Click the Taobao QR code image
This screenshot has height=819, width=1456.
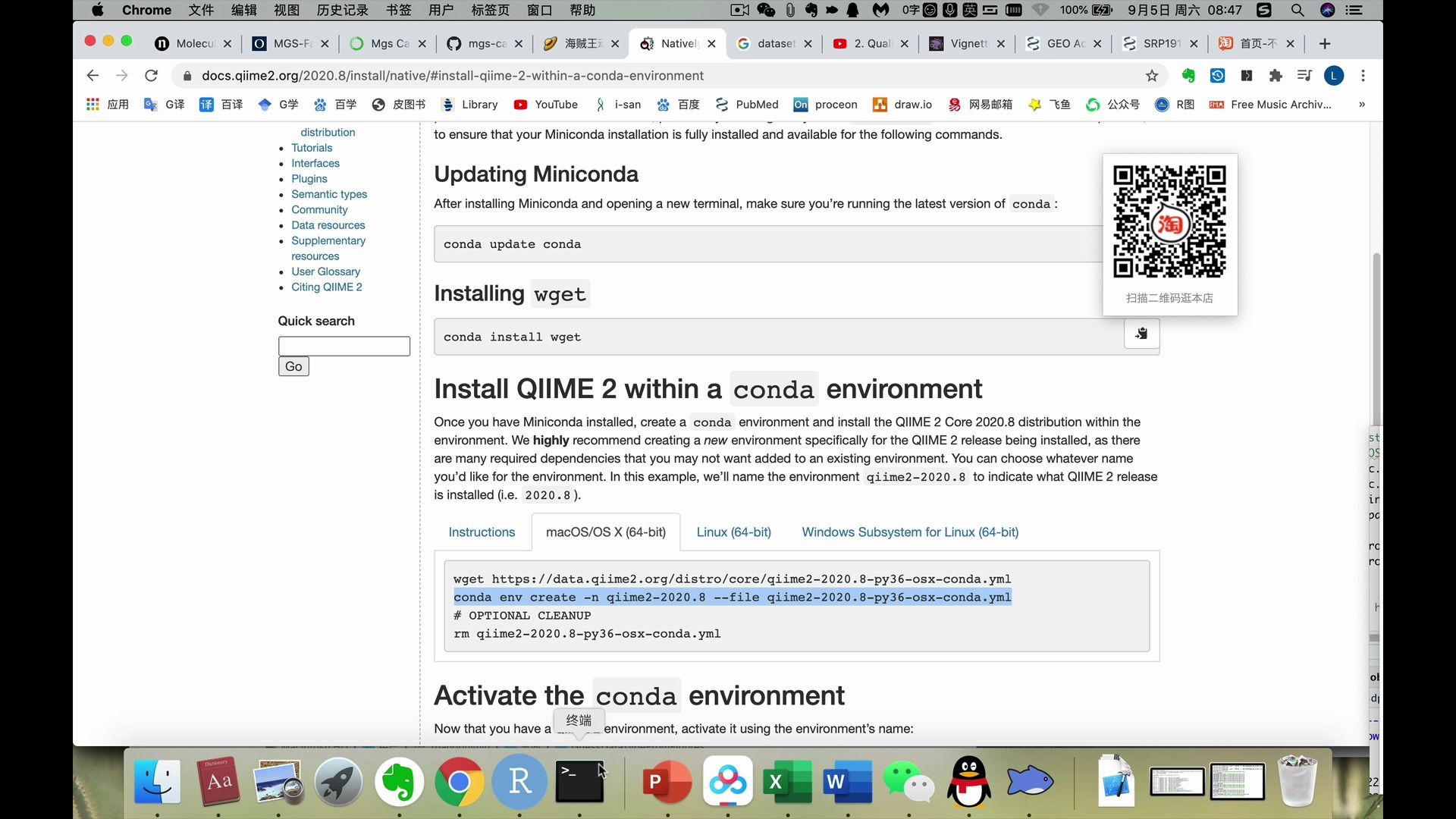point(1169,222)
